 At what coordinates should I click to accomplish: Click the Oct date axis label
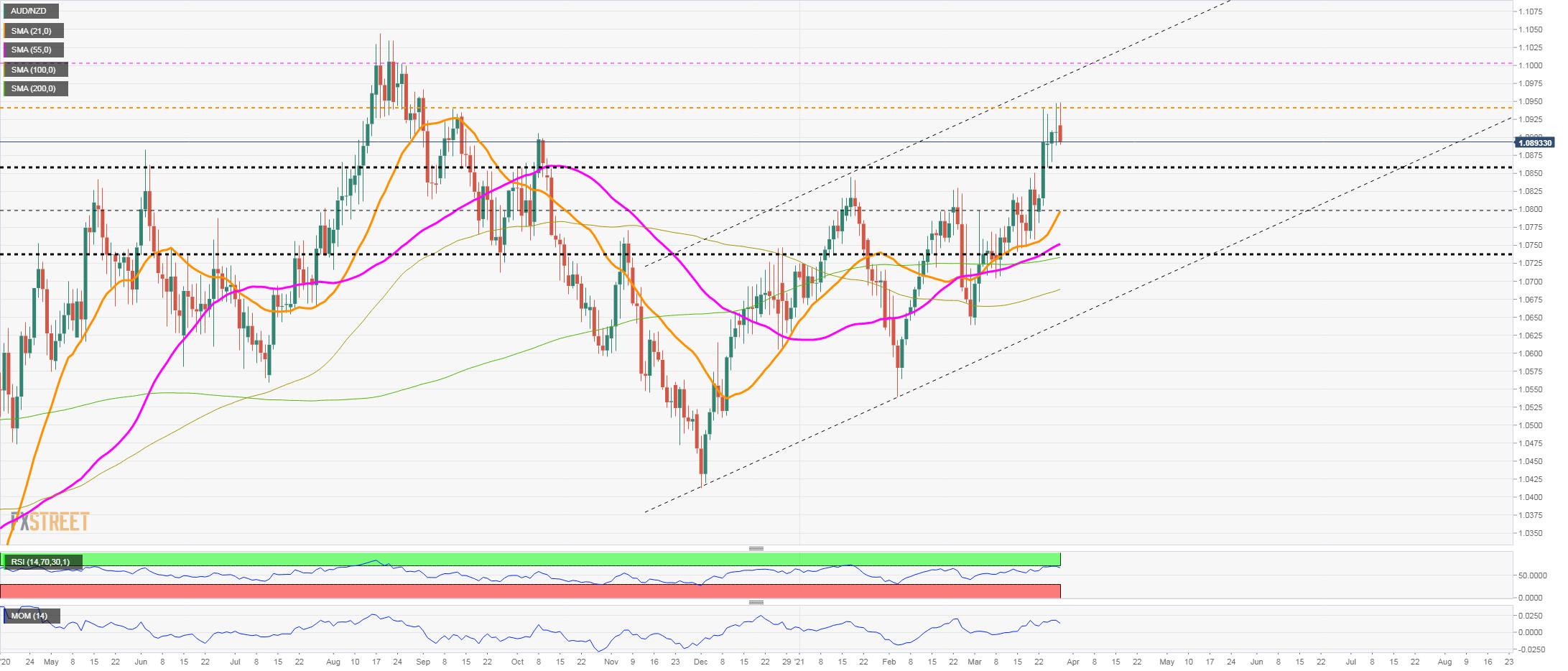pyautogui.click(x=517, y=662)
